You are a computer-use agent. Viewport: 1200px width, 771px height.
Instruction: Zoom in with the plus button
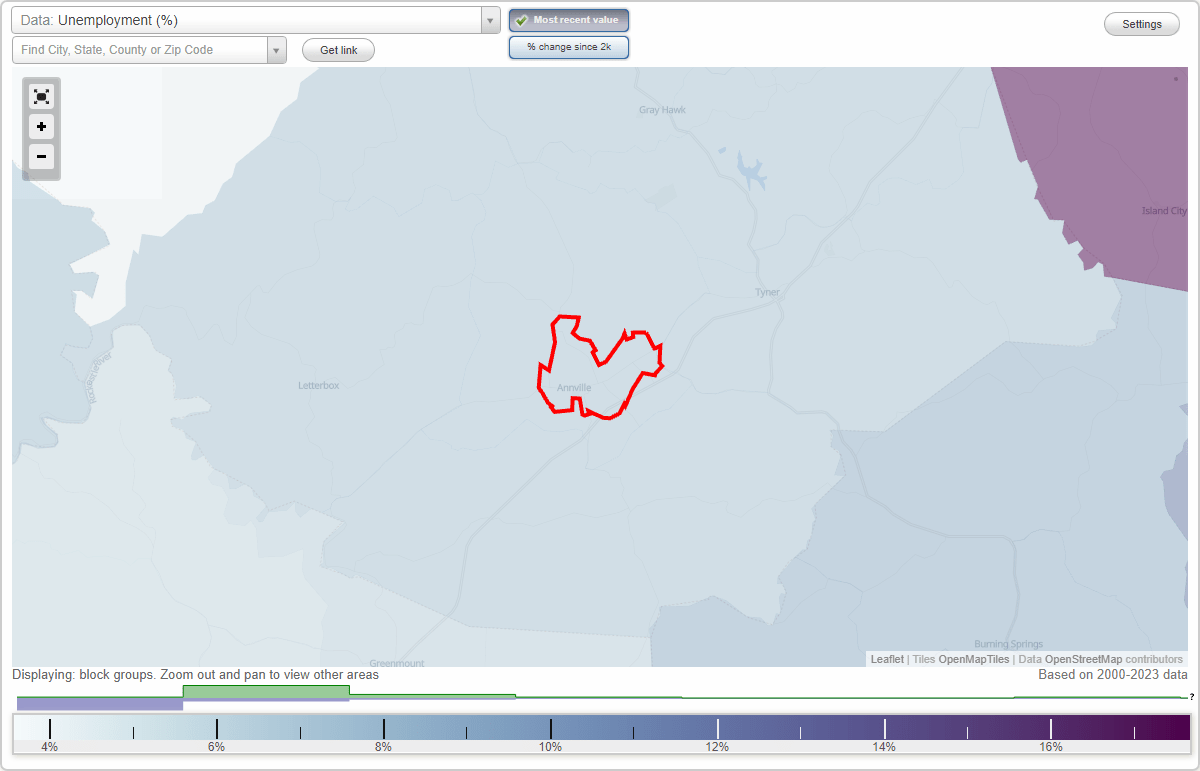pyautogui.click(x=41, y=126)
